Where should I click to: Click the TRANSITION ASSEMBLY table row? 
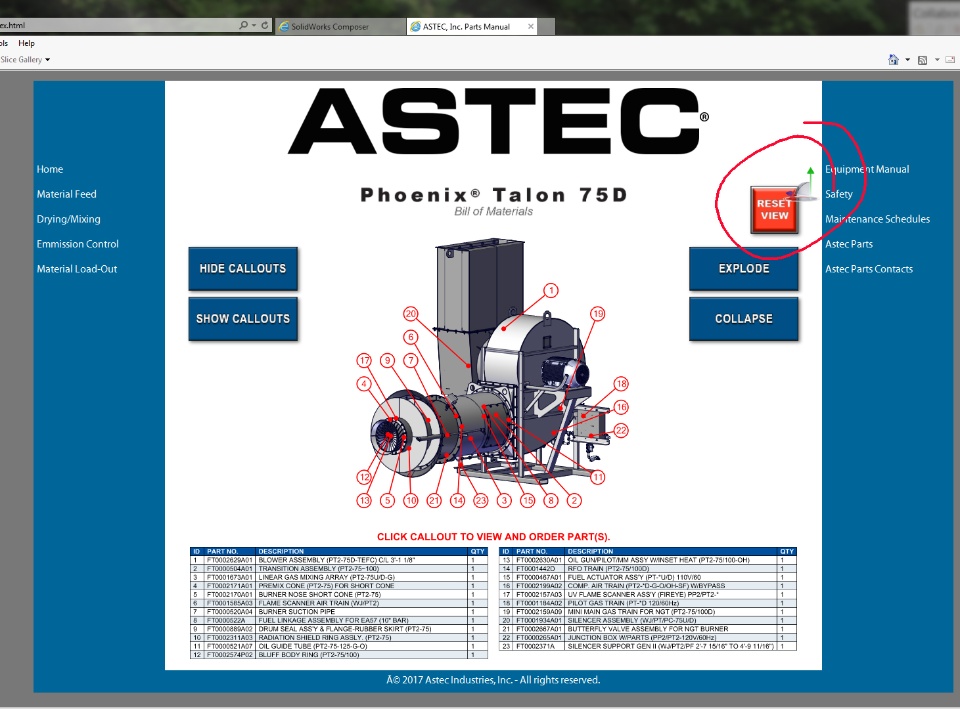(x=339, y=569)
